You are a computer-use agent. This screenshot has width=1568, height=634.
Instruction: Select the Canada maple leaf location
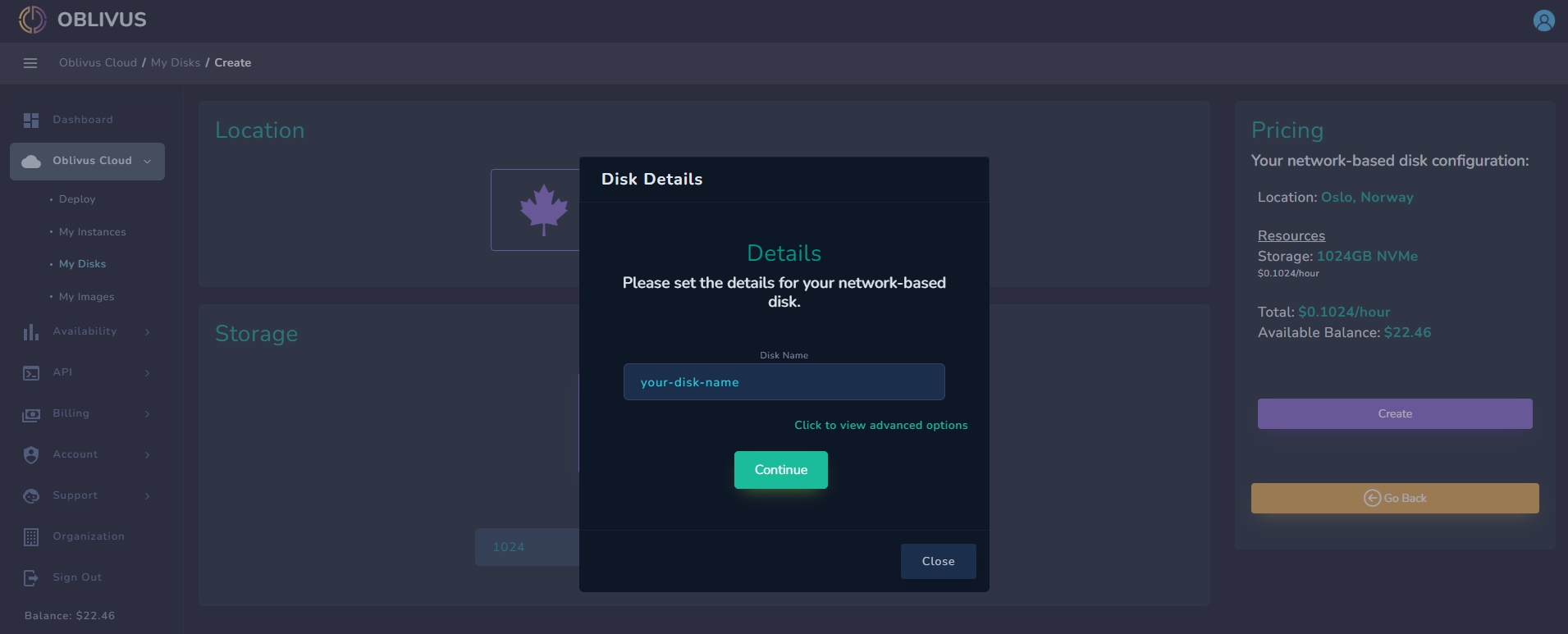pyautogui.click(x=543, y=210)
